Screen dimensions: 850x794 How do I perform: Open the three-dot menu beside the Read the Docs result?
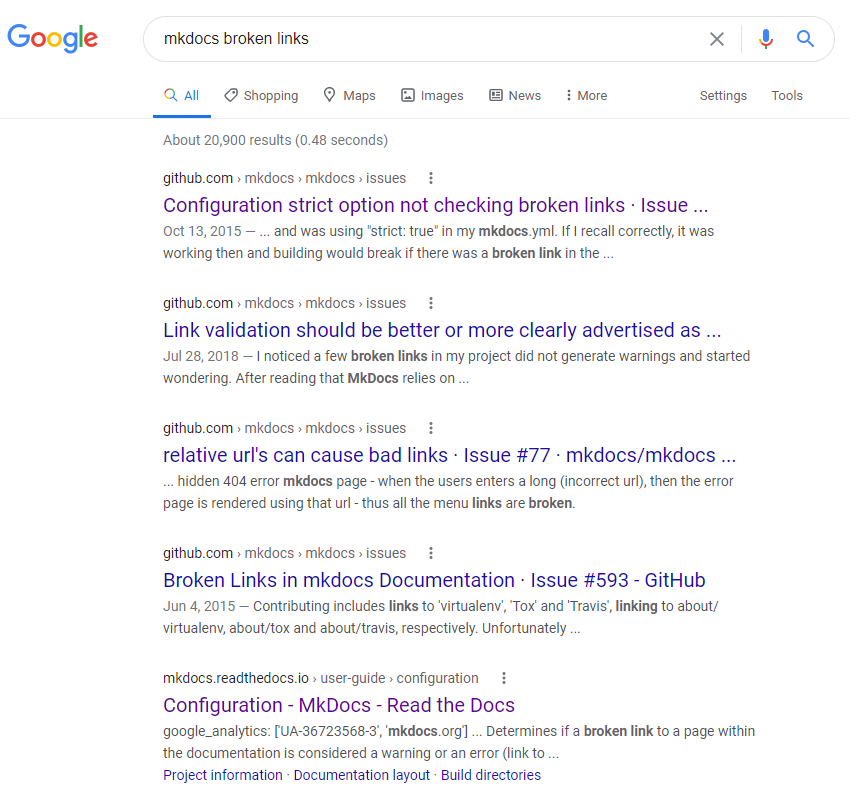click(504, 677)
